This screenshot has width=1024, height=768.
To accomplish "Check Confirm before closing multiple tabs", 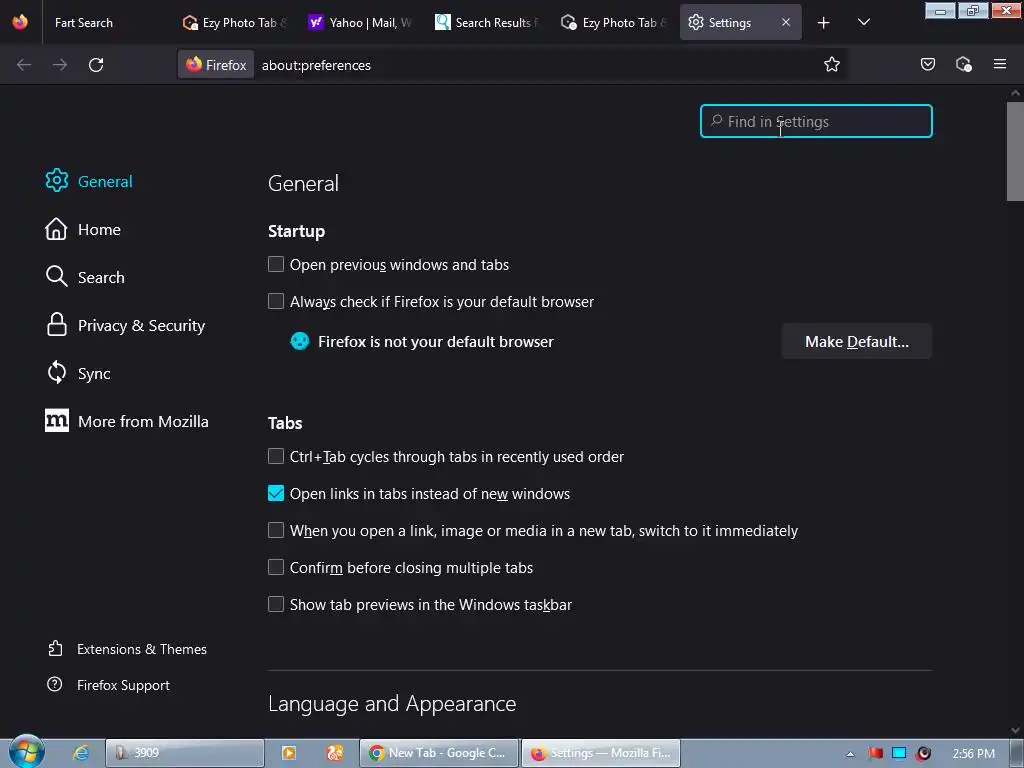I will tap(276, 567).
